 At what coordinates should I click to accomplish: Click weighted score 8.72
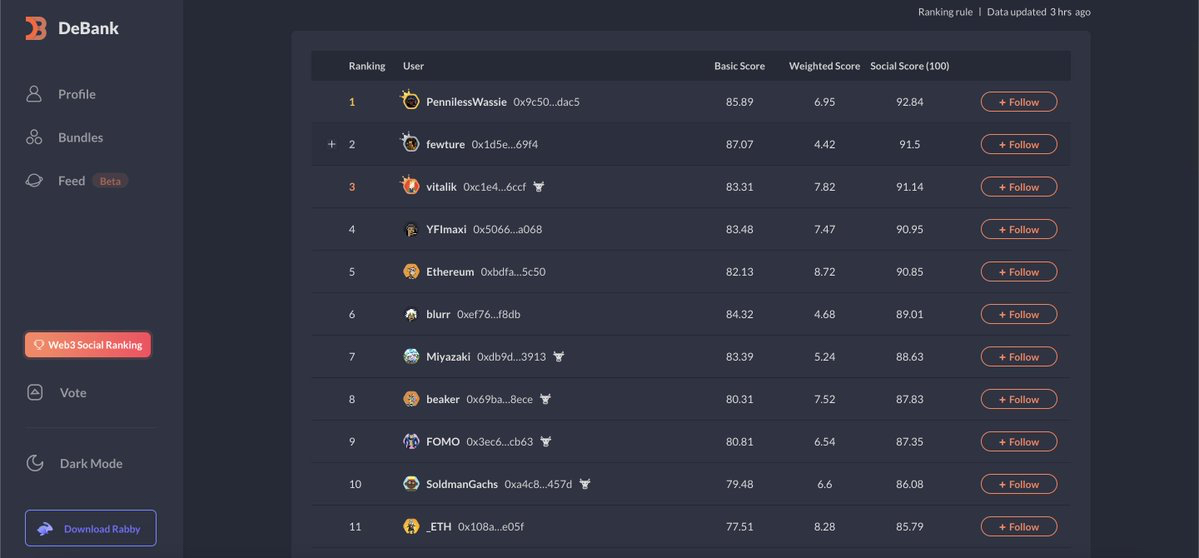pyautogui.click(x=824, y=272)
